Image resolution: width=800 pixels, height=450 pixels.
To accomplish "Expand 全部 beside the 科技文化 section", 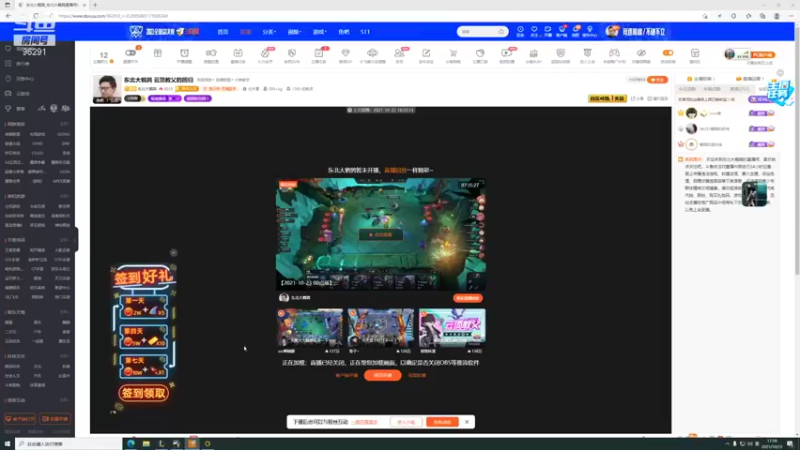I will [x=64, y=356].
